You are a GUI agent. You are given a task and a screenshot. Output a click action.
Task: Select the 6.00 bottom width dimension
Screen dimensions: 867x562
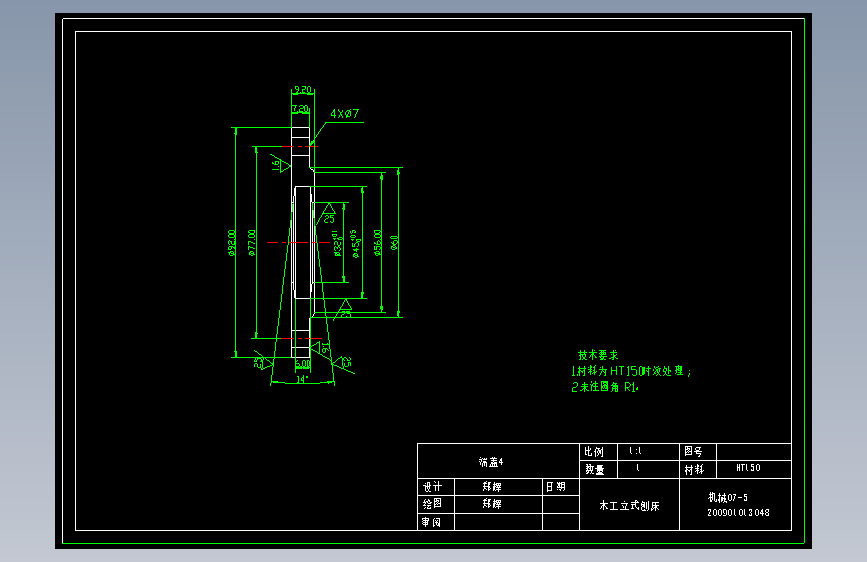(302, 365)
